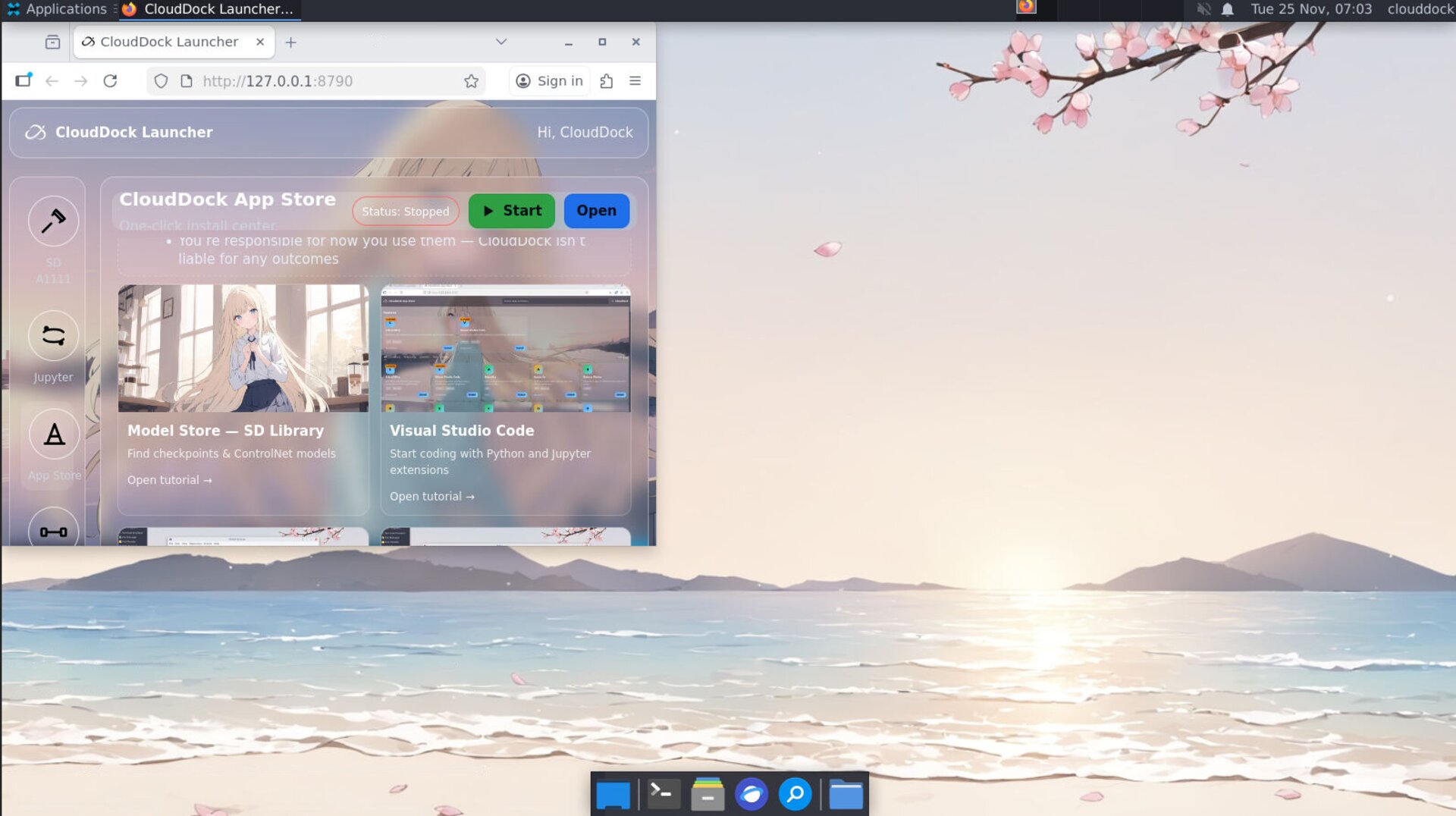The width and height of the screenshot is (1456, 816).
Task: Toggle the shield tracking protection icon
Action: pyautogui.click(x=160, y=81)
